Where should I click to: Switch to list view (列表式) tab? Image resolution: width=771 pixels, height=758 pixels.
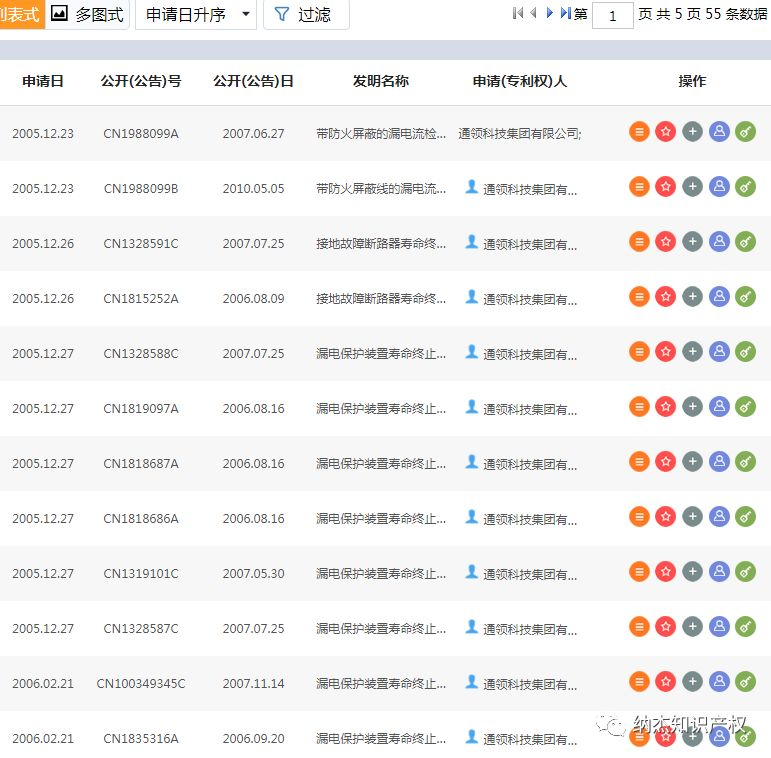coord(22,14)
